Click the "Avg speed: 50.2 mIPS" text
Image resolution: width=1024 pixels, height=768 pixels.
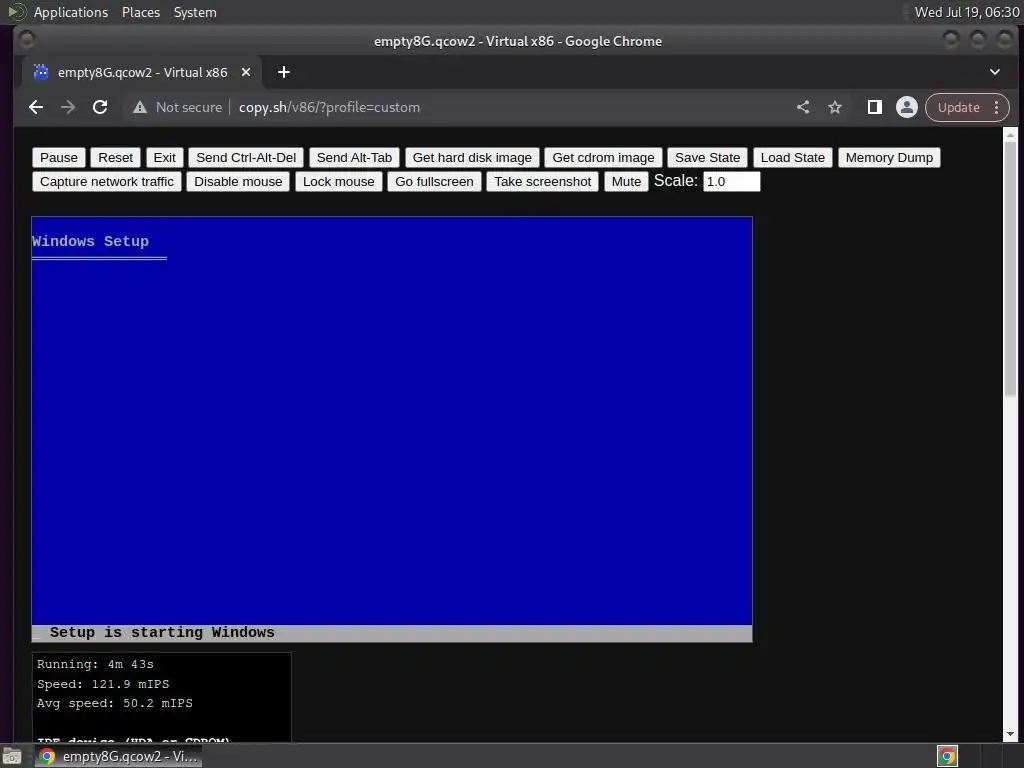(x=115, y=703)
